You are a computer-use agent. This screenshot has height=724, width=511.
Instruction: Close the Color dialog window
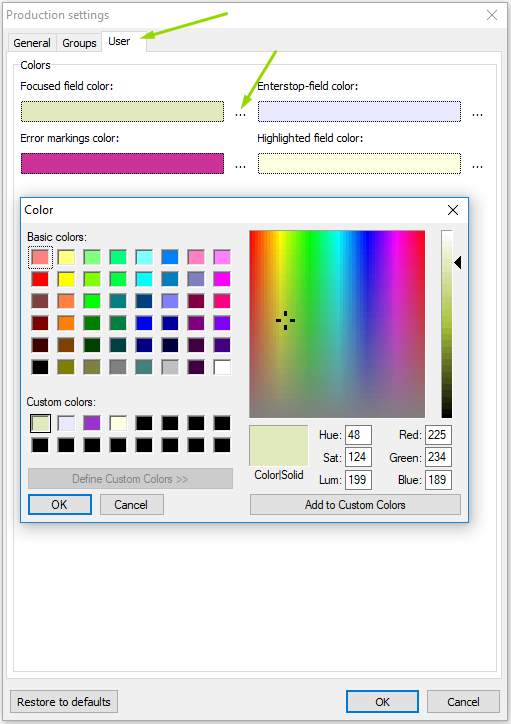pos(453,210)
